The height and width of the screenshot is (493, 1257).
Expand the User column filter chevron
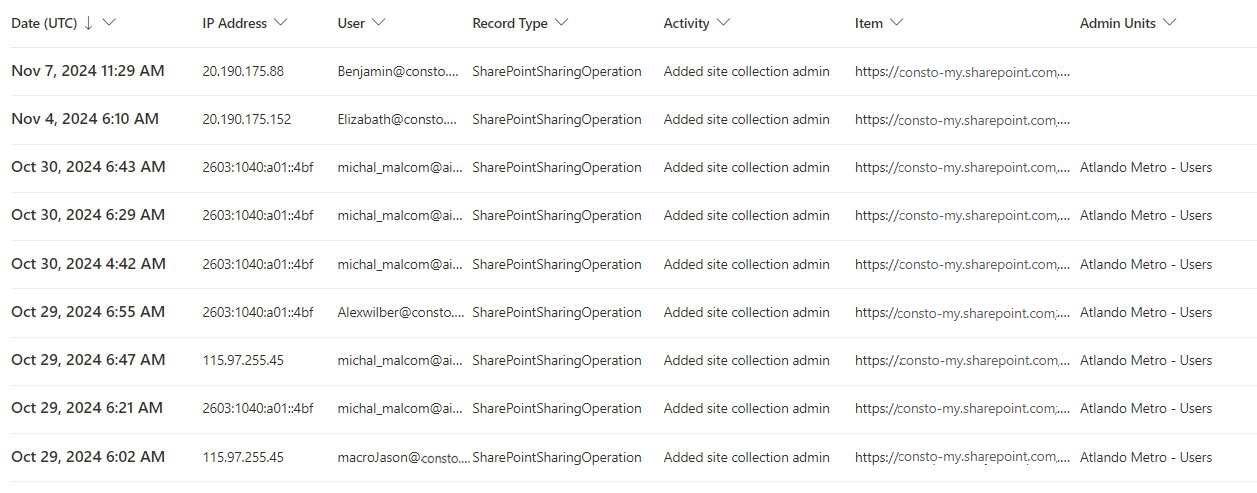pos(378,23)
